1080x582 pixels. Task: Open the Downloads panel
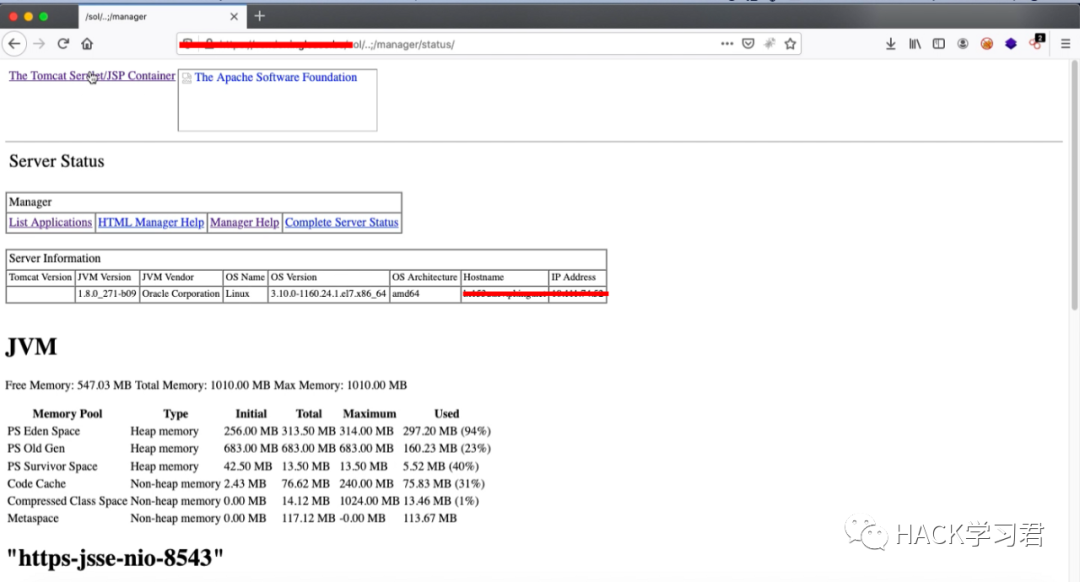891,43
